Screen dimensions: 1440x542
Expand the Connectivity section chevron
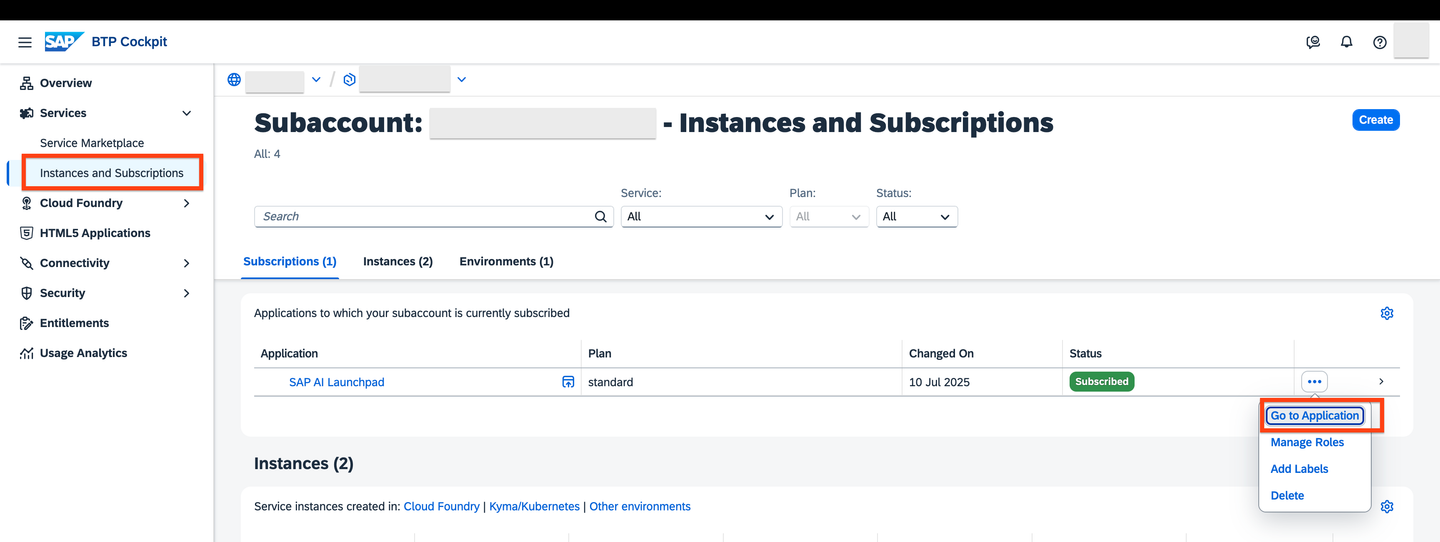click(186, 263)
